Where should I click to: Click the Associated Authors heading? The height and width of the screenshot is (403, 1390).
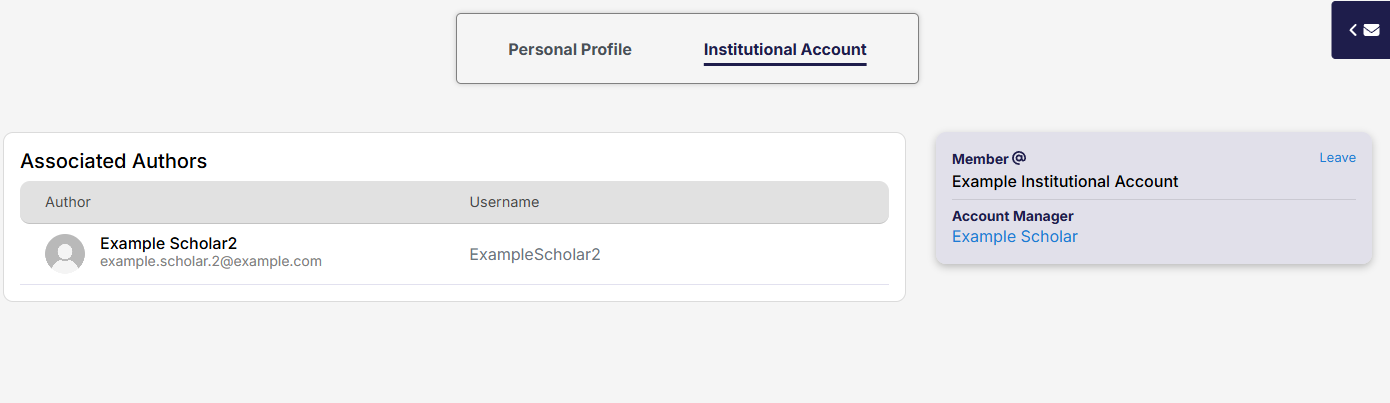[113, 161]
